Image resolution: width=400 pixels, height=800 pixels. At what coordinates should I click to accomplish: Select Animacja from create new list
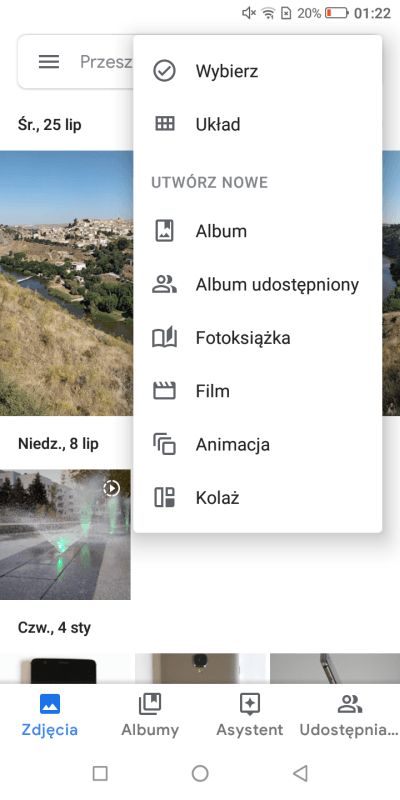[258, 444]
